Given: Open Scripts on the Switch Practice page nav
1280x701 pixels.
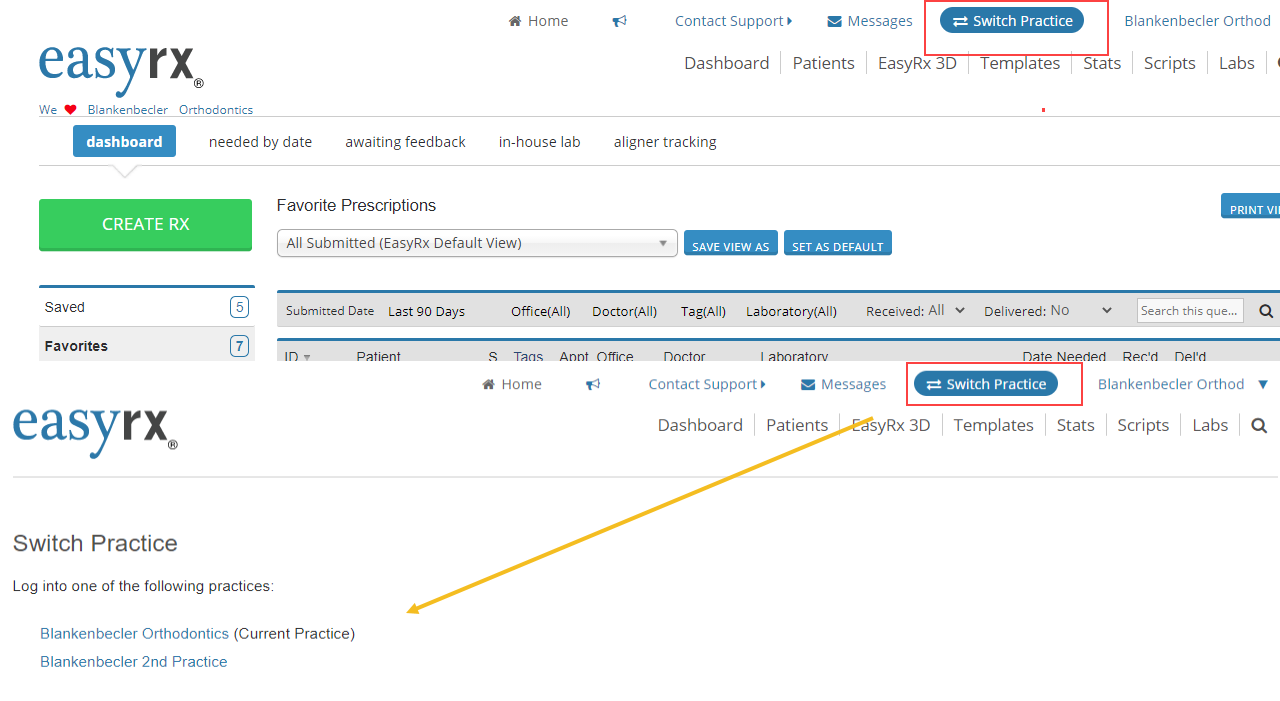Looking at the screenshot, I should point(1143,425).
